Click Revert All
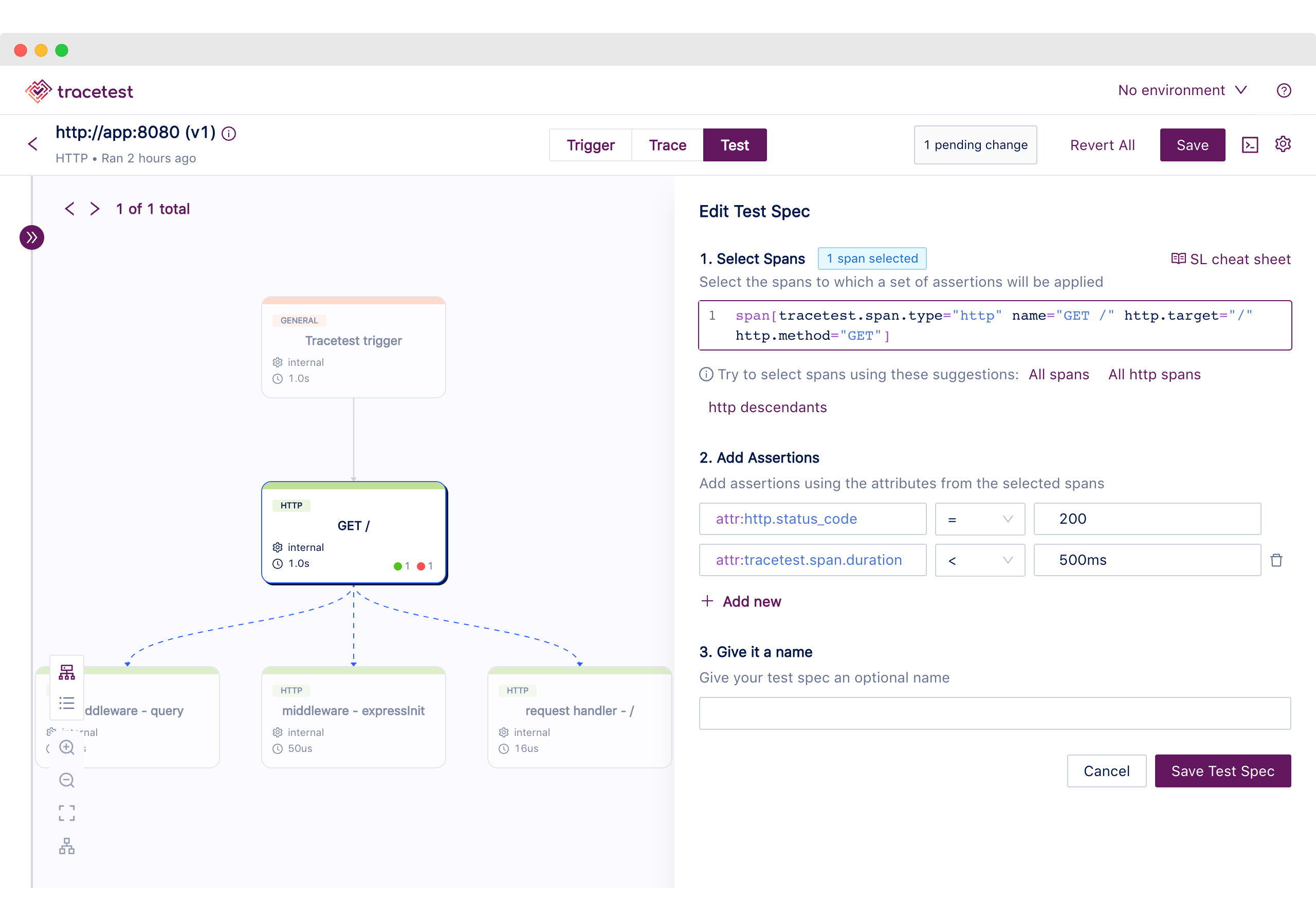 point(1102,145)
